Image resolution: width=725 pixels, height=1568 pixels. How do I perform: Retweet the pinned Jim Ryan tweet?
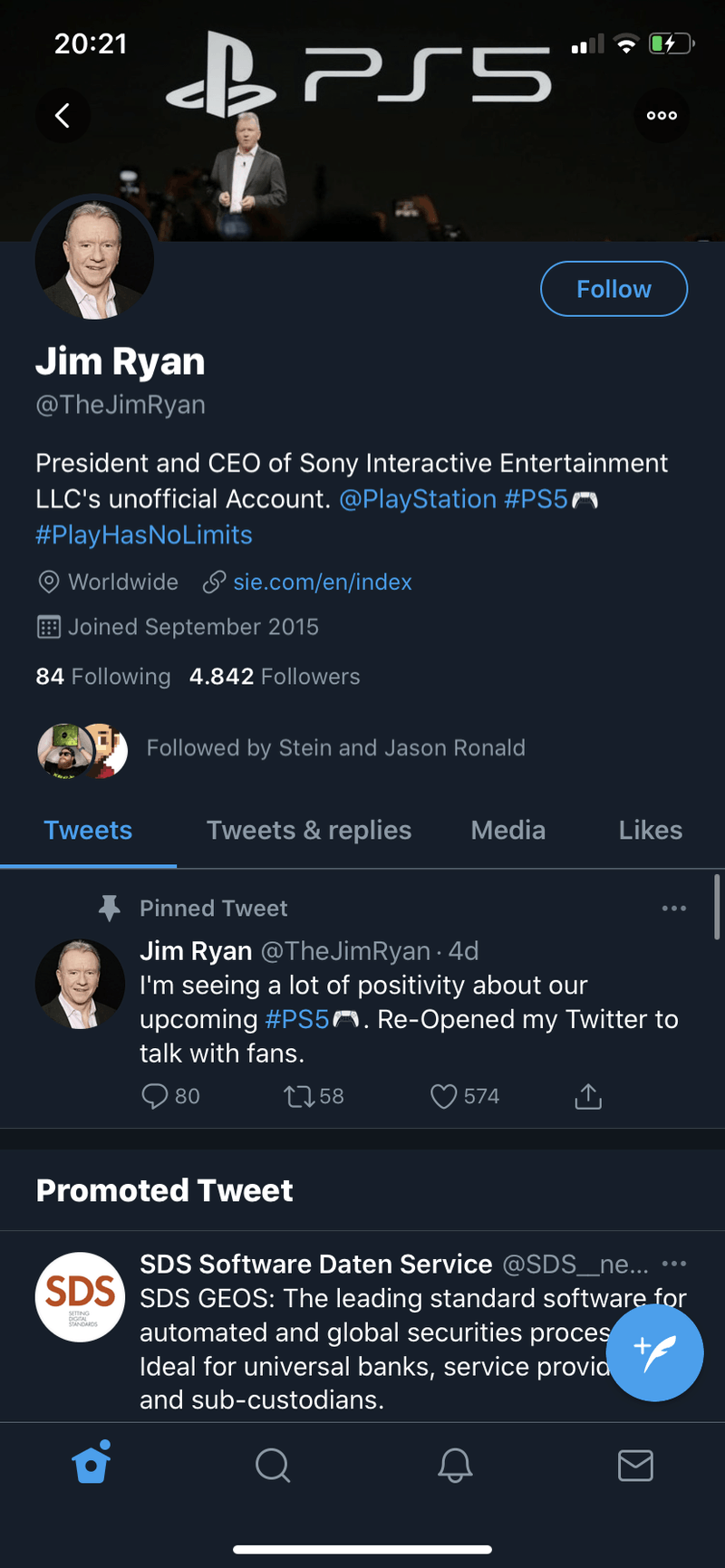pos(299,1097)
